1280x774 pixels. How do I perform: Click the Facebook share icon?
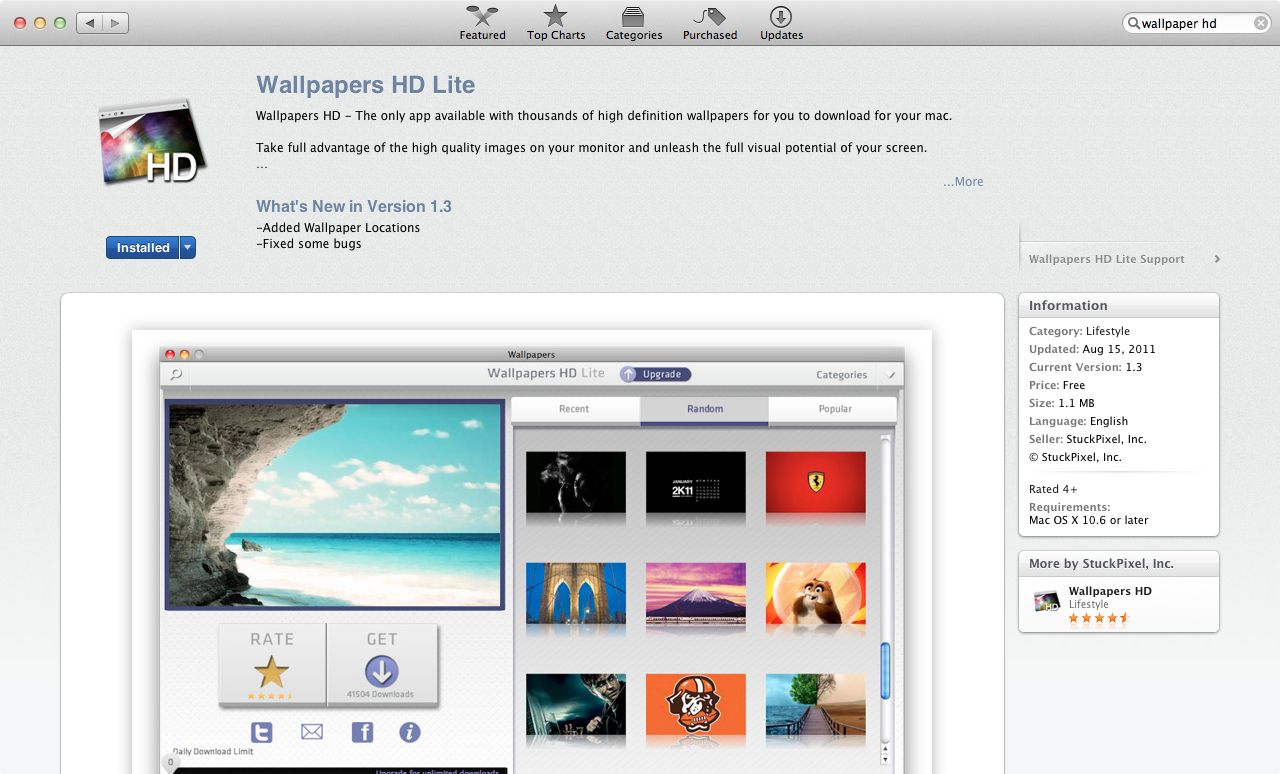pyautogui.click(x=362, y=732)
